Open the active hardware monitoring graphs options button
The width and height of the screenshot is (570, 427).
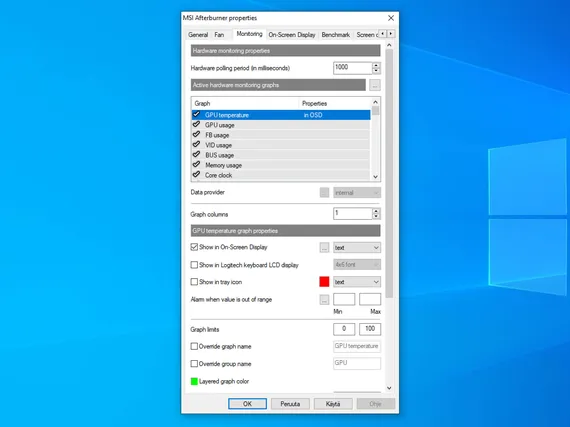pos(375,85)
